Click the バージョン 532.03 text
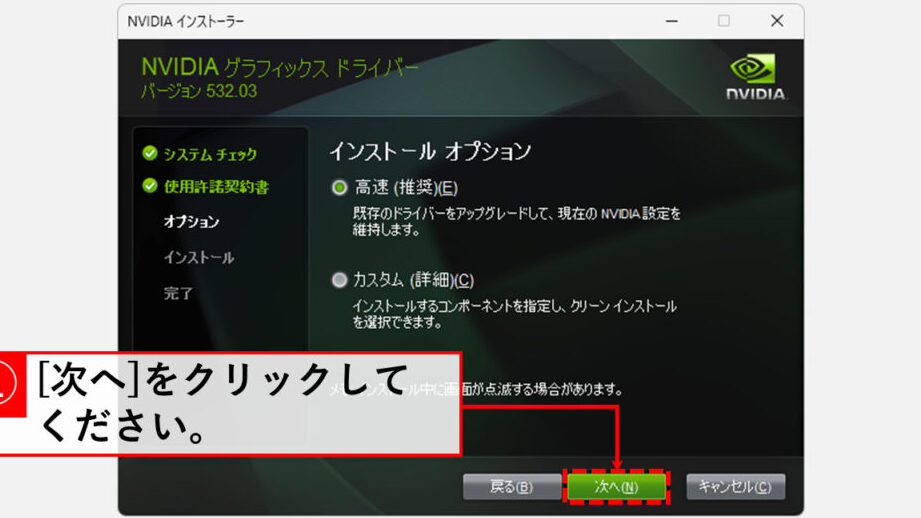 point(199,91)
